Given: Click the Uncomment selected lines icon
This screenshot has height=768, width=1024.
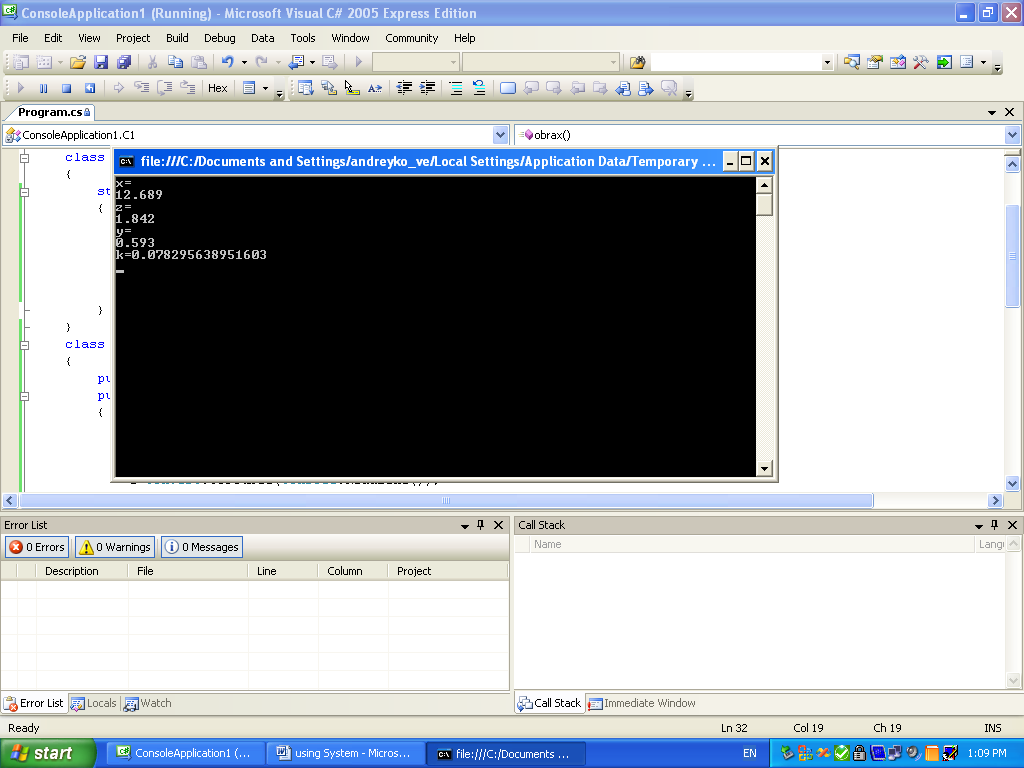Looking at the screenshot, I should point(479,88).
